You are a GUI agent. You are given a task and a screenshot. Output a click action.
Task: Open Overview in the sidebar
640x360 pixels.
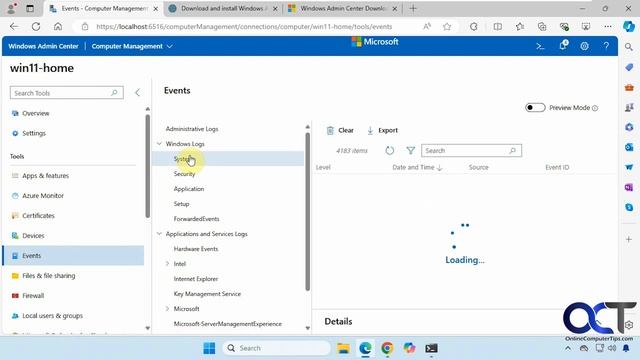point(73,113)
